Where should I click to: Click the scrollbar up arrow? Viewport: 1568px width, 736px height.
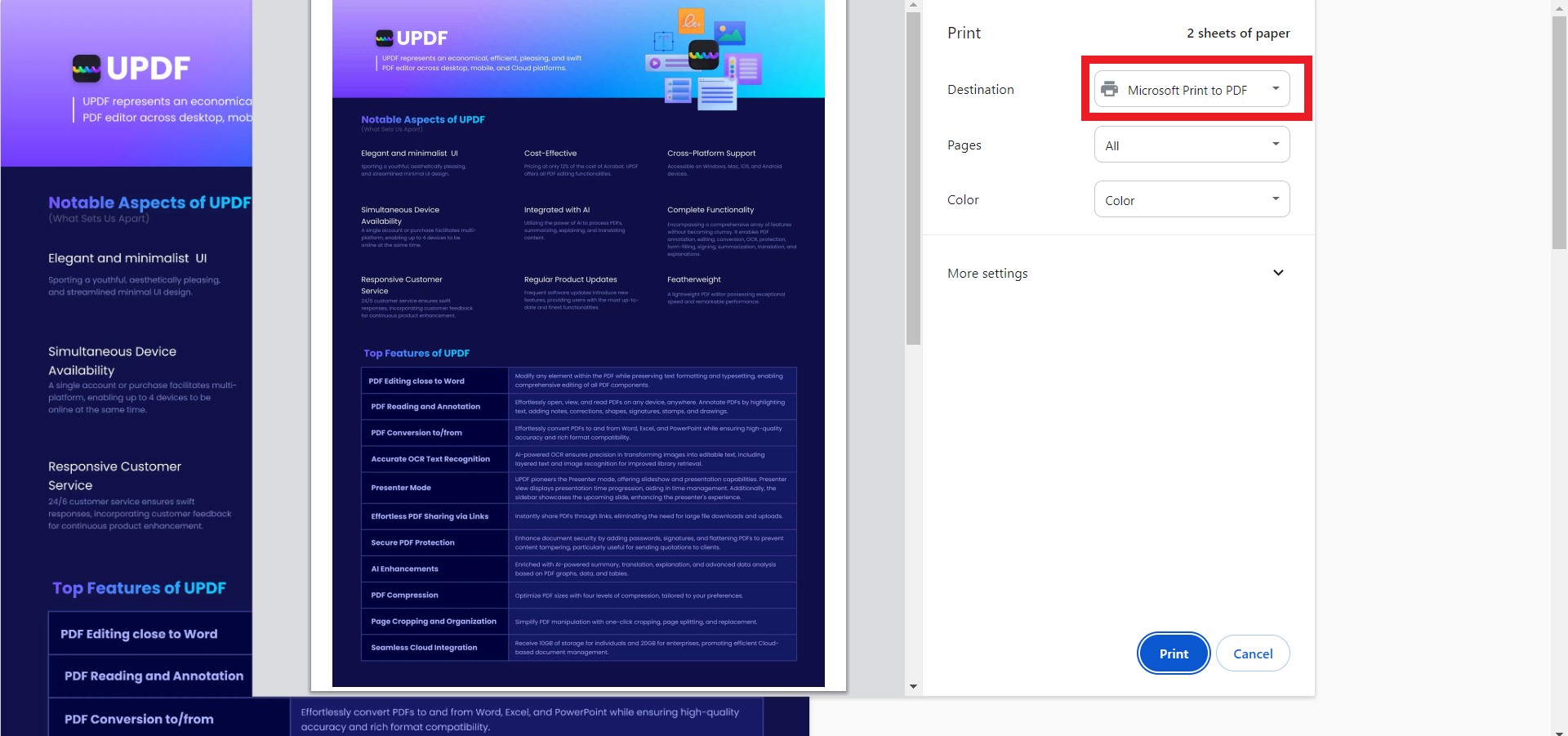(912, 6)
